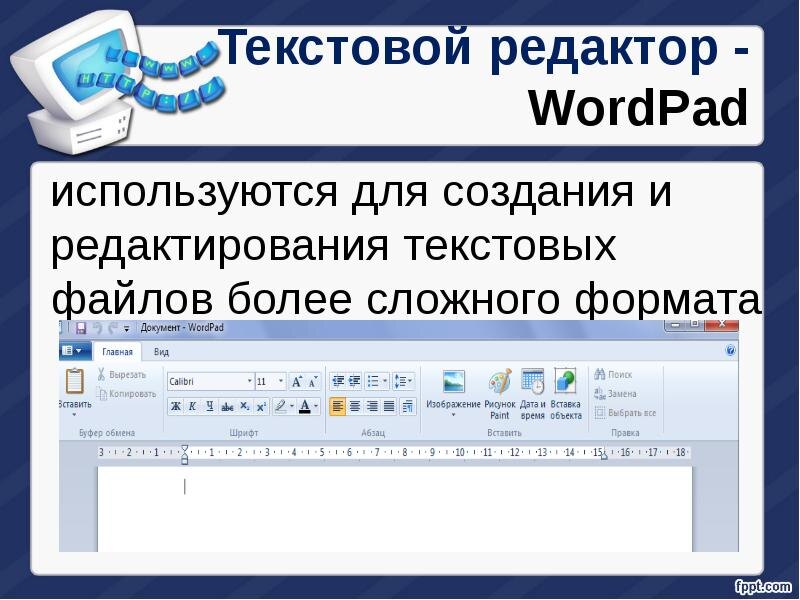The width and height of the screenshot is (800, 600).
Task: Click inside the white document page area
Action: (395, 509)
